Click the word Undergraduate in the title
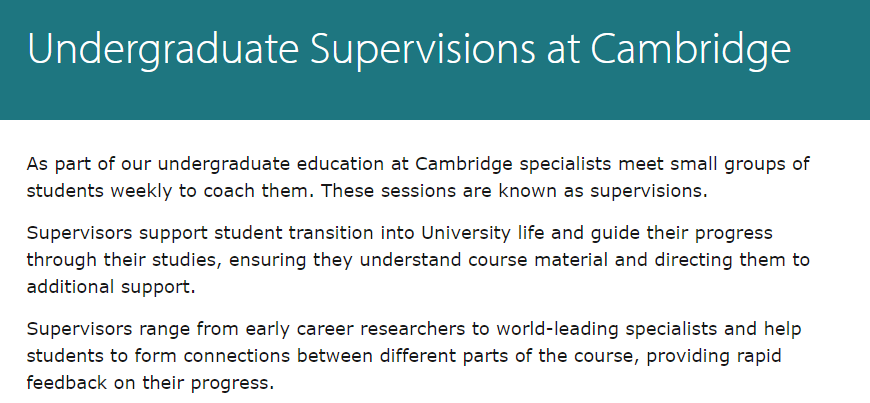 click(163, 50)
